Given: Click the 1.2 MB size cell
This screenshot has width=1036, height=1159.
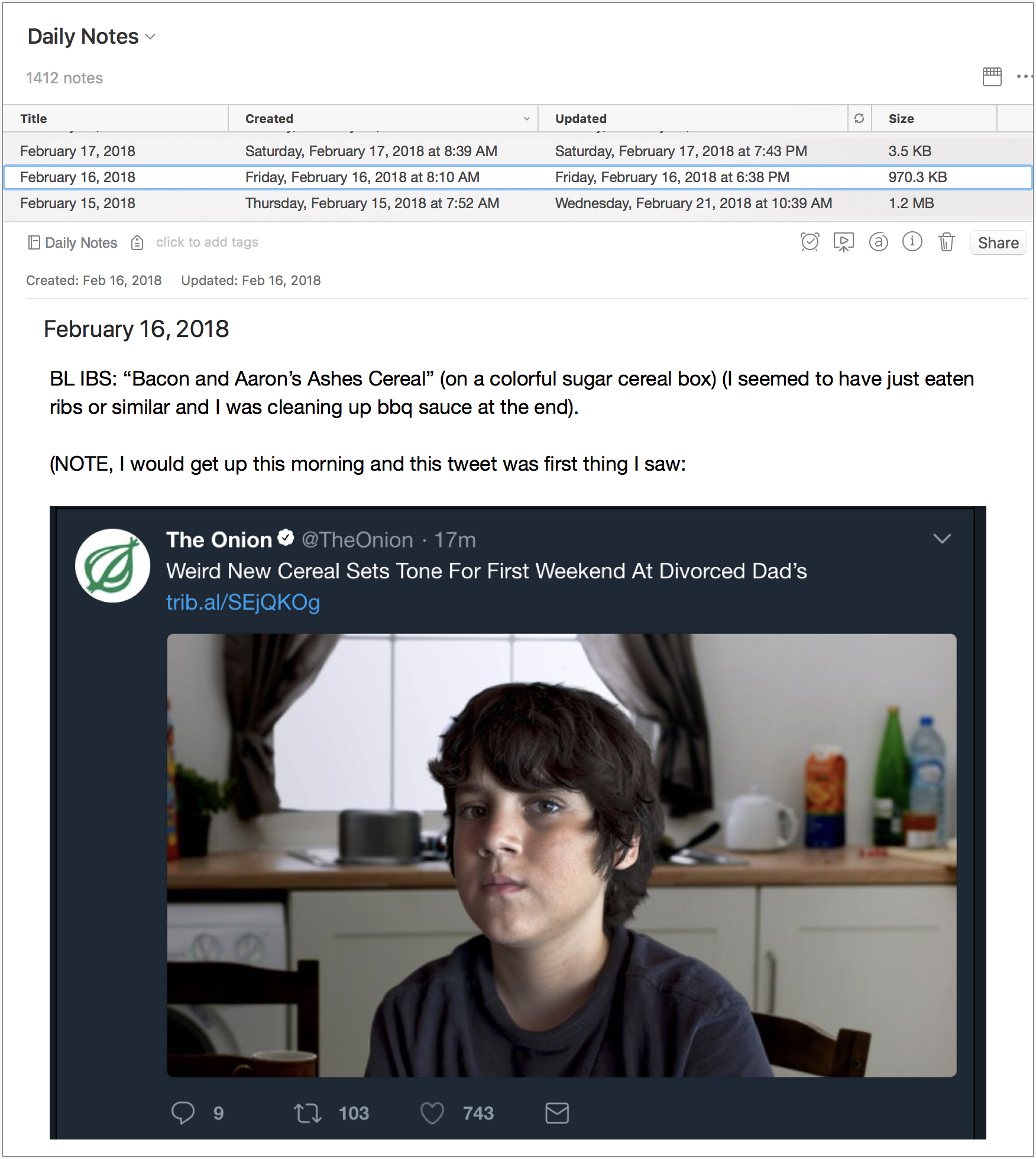Looking at the screenshot, I should [x=911, y=203].
